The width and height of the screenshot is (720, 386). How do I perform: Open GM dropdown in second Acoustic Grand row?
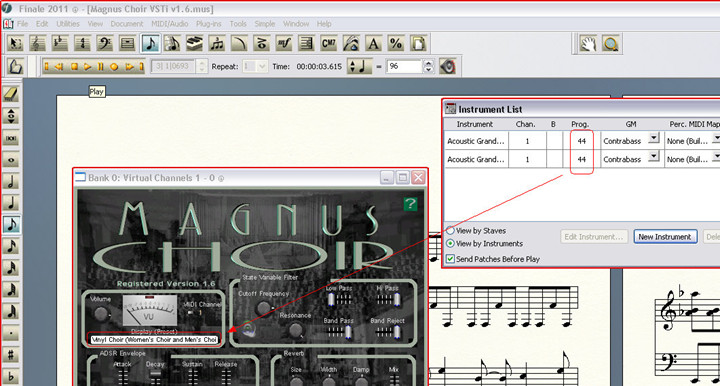point(654,156)
